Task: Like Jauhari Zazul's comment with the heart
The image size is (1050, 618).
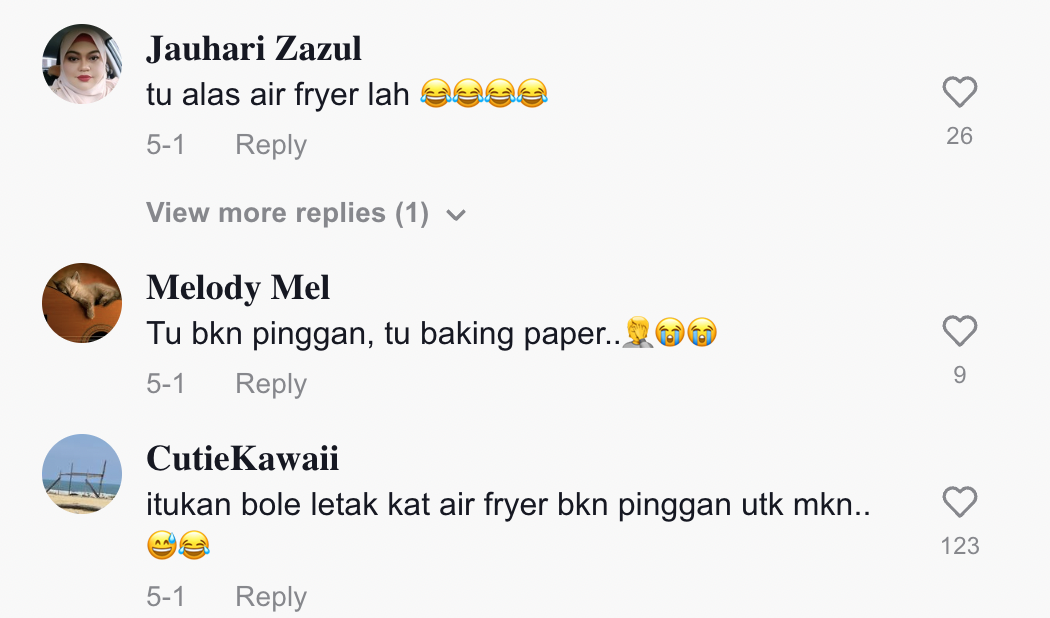Action: pos(960,92)
